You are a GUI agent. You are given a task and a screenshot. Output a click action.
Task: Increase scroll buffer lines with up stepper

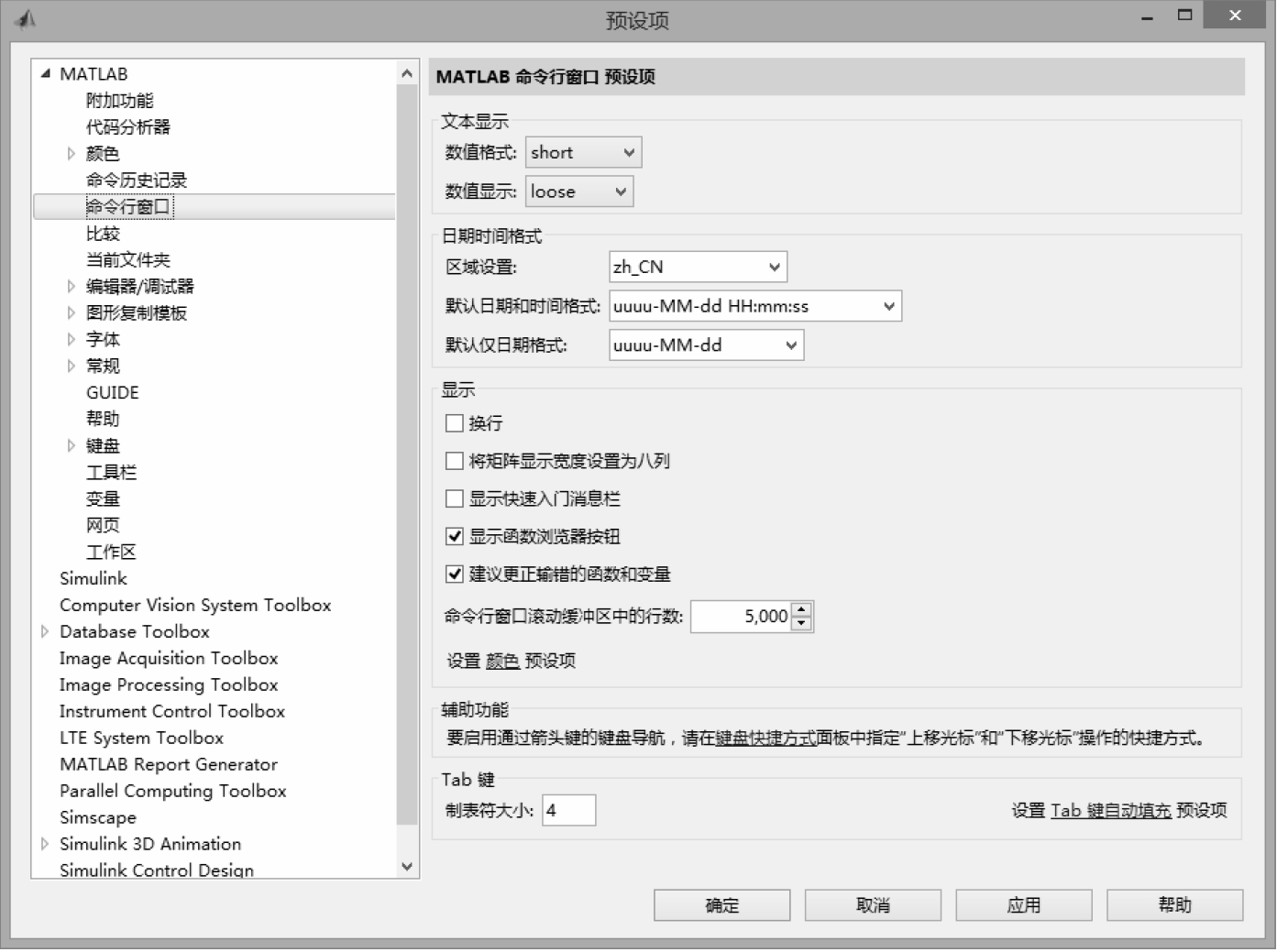(x=801, y=610)
